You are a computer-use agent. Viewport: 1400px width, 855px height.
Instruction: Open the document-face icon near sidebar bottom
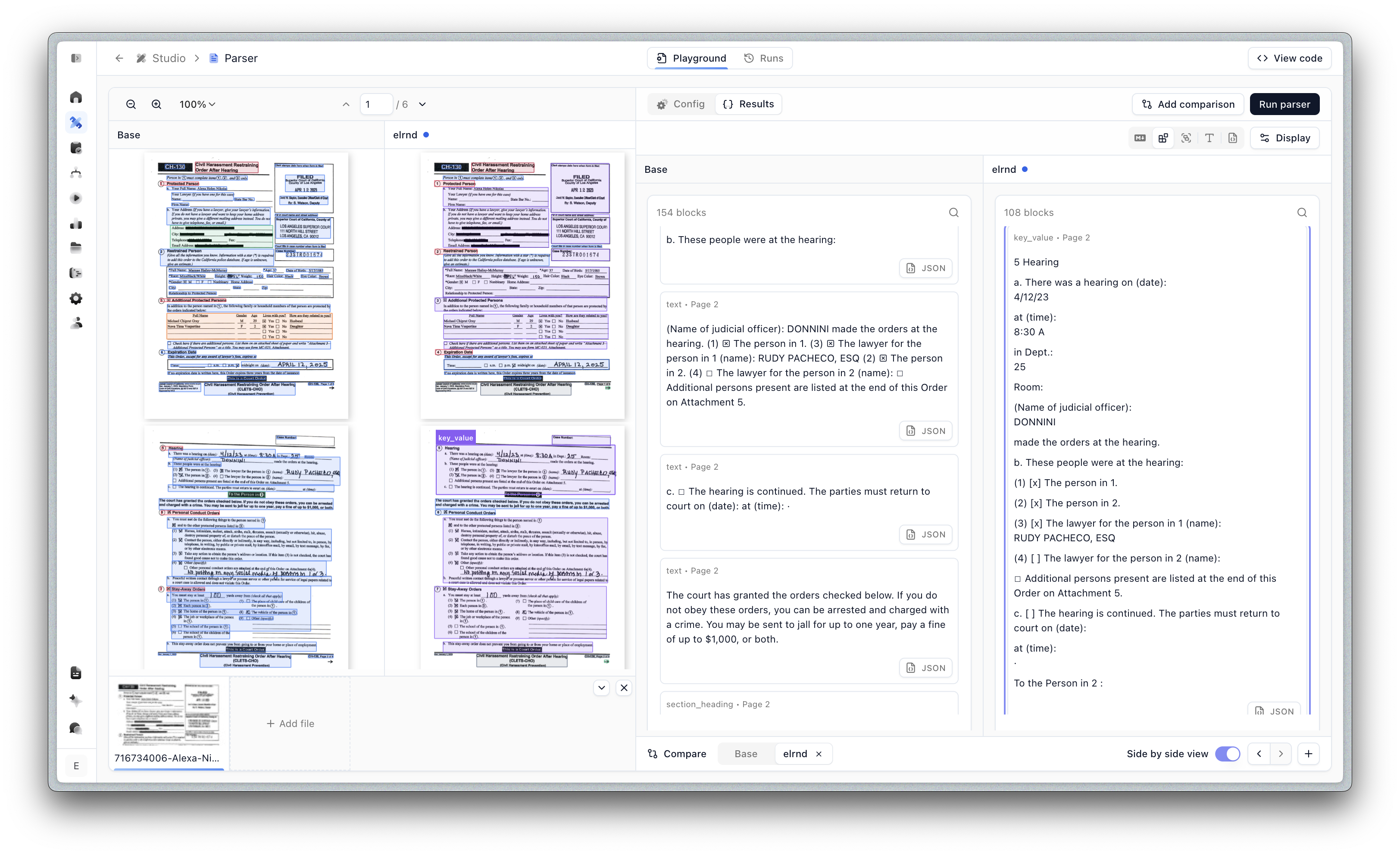tap(76, 673)
